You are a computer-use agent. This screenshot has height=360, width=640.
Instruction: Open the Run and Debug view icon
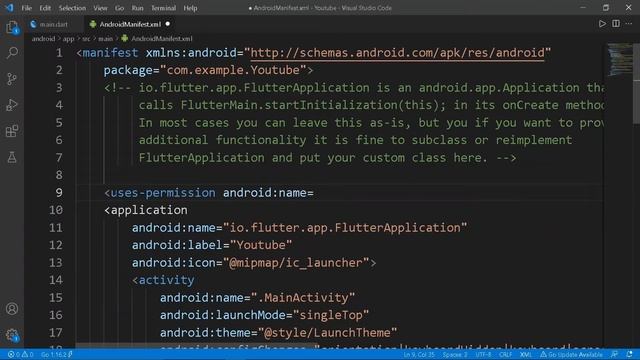click(x=12, y=105)
